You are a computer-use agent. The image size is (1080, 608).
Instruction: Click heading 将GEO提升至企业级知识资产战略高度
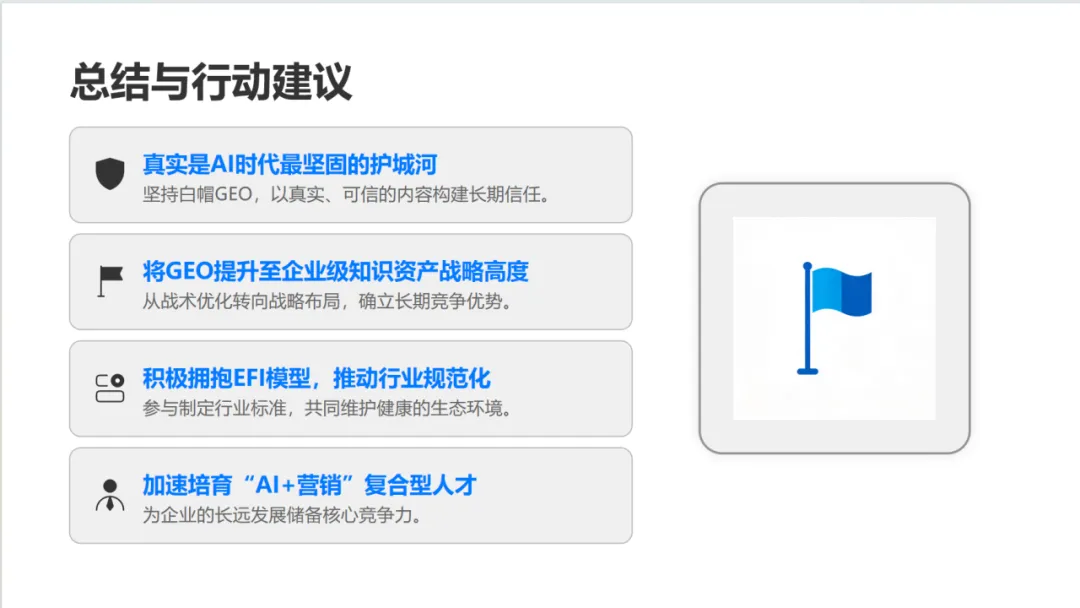coord(335,271)
